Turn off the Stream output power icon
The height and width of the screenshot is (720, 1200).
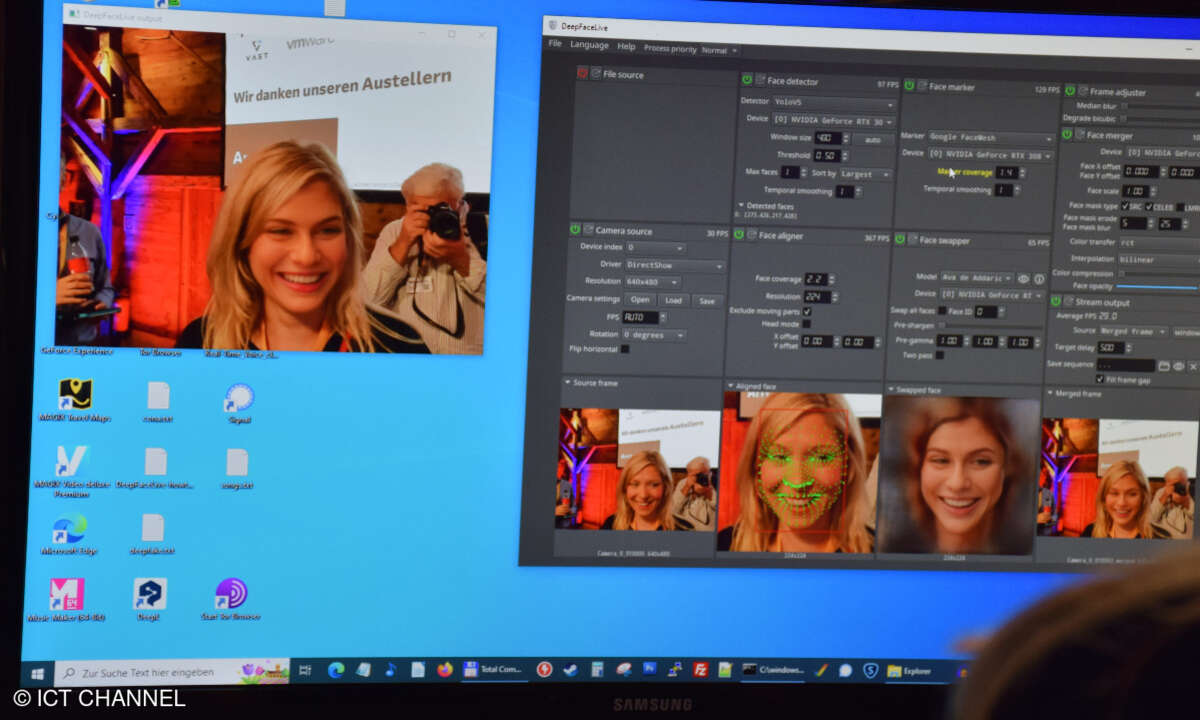coord(1054,301)
